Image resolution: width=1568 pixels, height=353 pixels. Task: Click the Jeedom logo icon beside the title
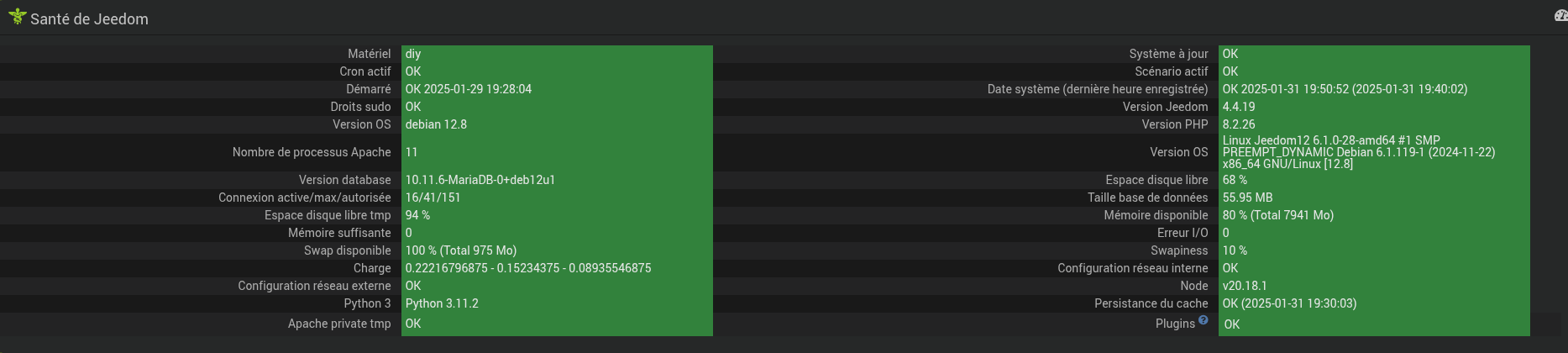coord(17,17)
